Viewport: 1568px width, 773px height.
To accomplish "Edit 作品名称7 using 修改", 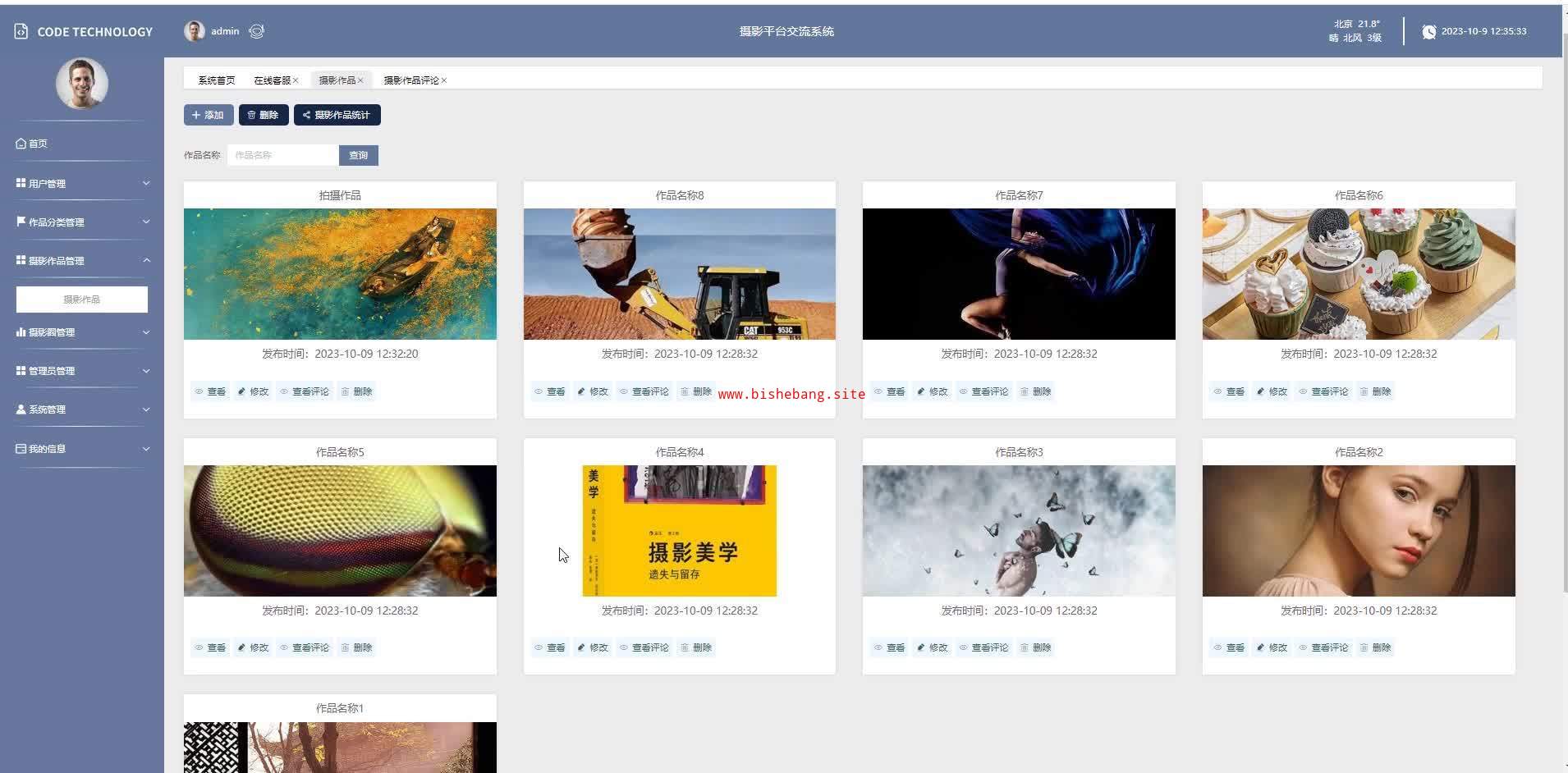I will [x=933, y=391].
